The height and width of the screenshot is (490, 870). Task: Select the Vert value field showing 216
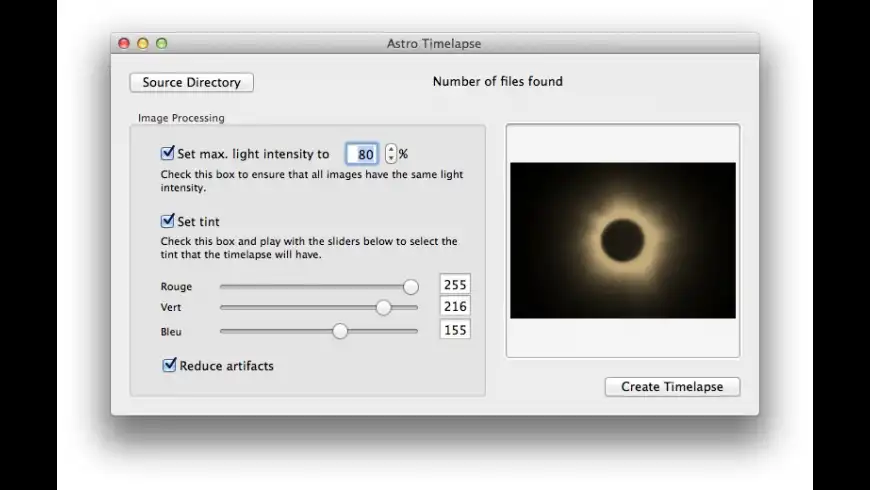(455, 307)
